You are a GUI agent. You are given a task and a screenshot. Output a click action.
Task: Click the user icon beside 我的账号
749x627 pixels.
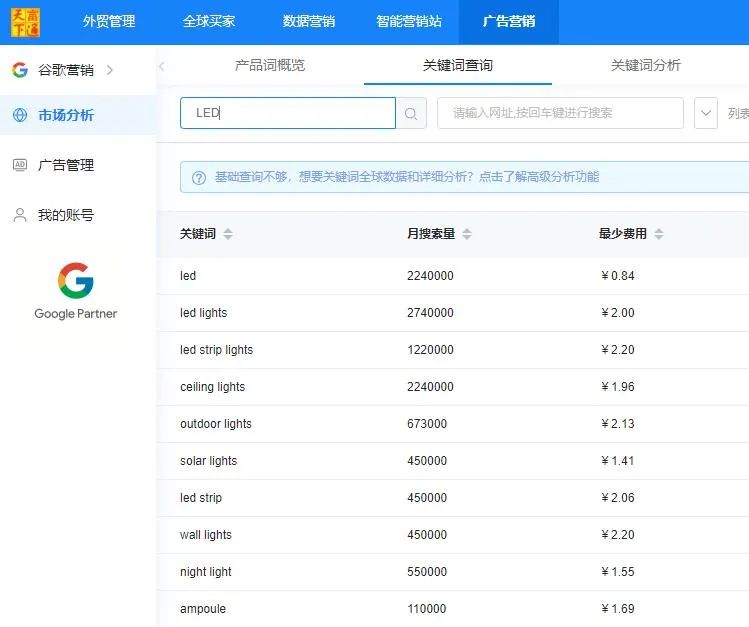tap(20, 215)
